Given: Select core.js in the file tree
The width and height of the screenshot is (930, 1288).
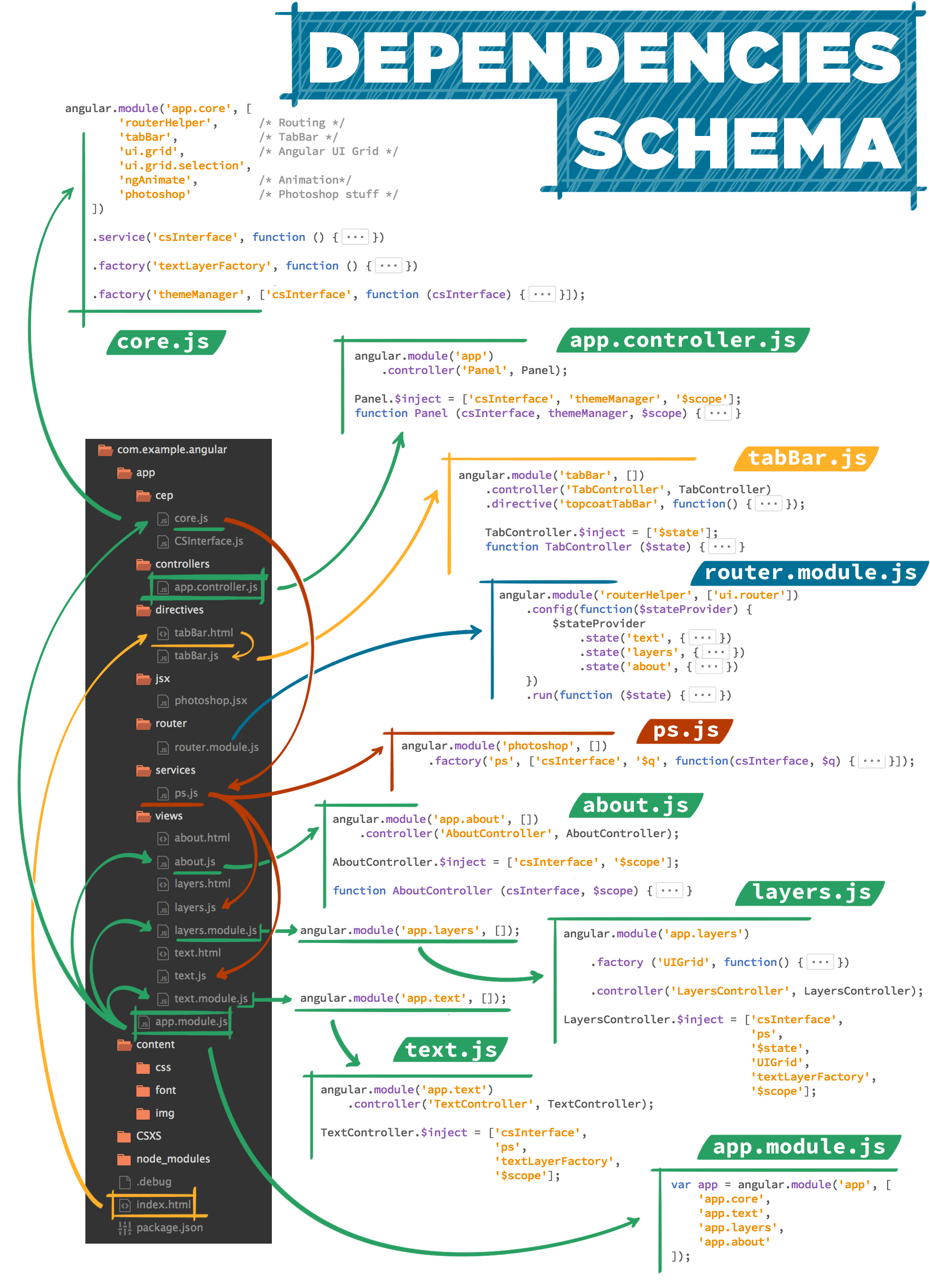Looking at the screenshot, I should click(x=191, y=519).
